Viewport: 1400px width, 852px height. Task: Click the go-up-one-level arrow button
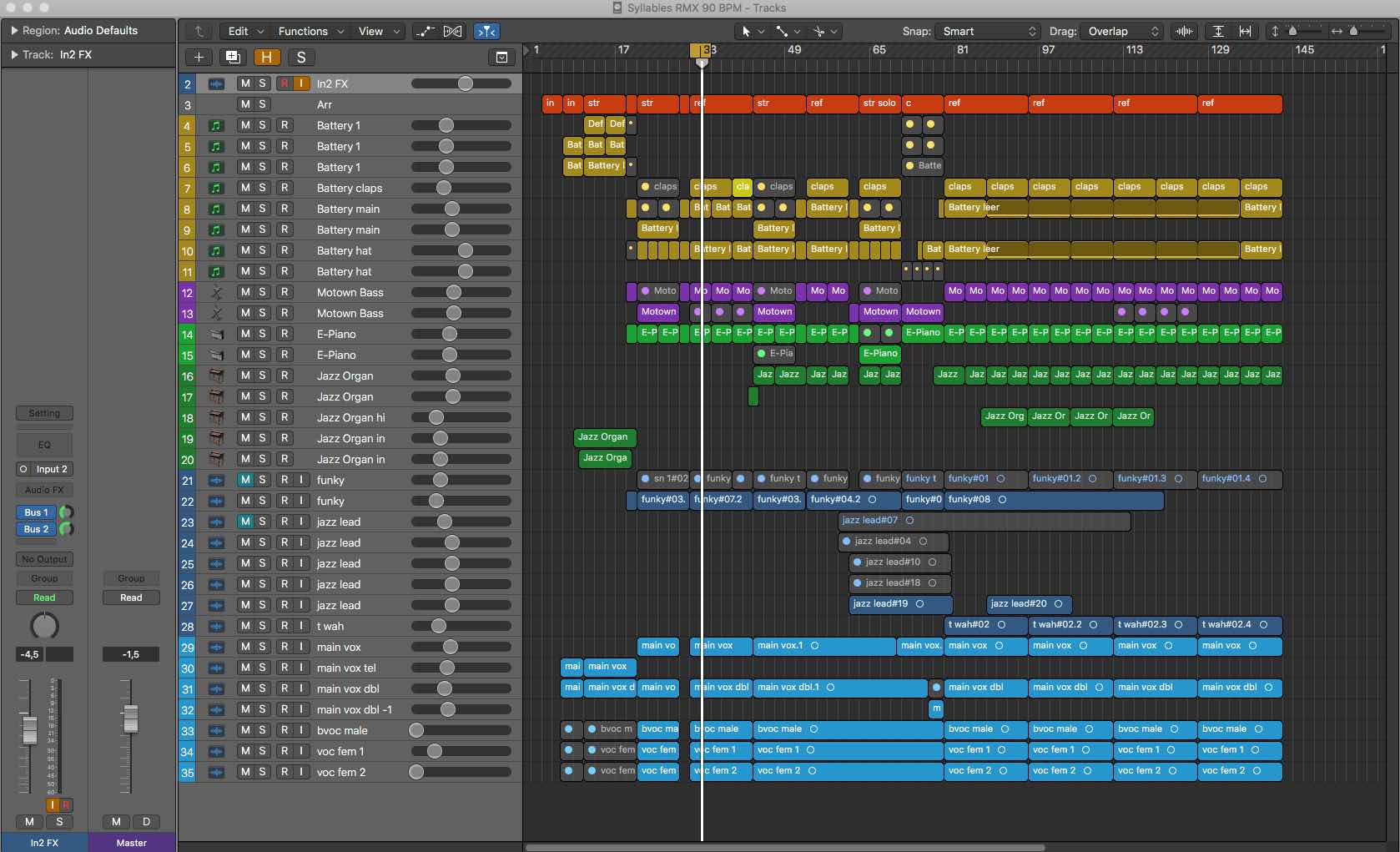coord(199,31)
